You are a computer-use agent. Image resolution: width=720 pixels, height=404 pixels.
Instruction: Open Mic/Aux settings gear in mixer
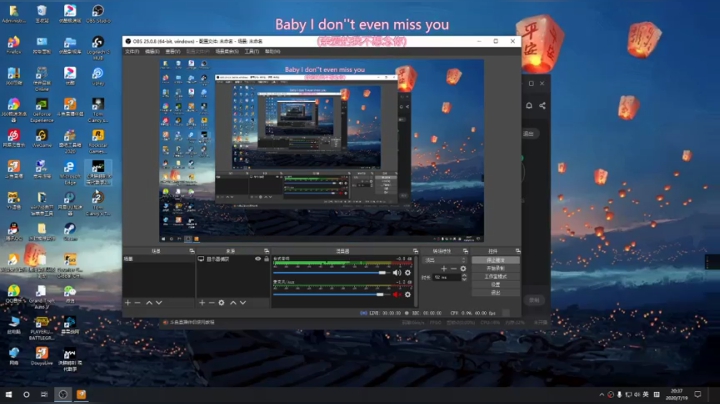[408, 295]
